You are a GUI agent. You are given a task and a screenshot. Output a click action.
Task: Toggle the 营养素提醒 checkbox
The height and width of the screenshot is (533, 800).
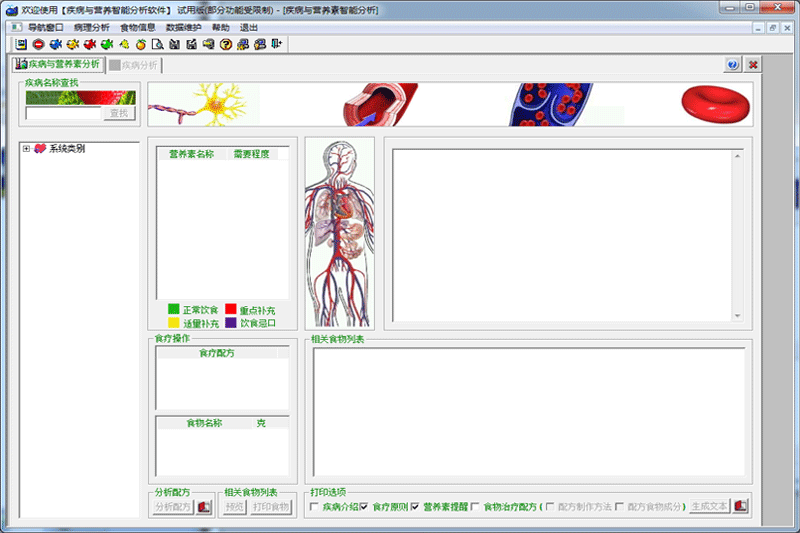tap(414, 507)
